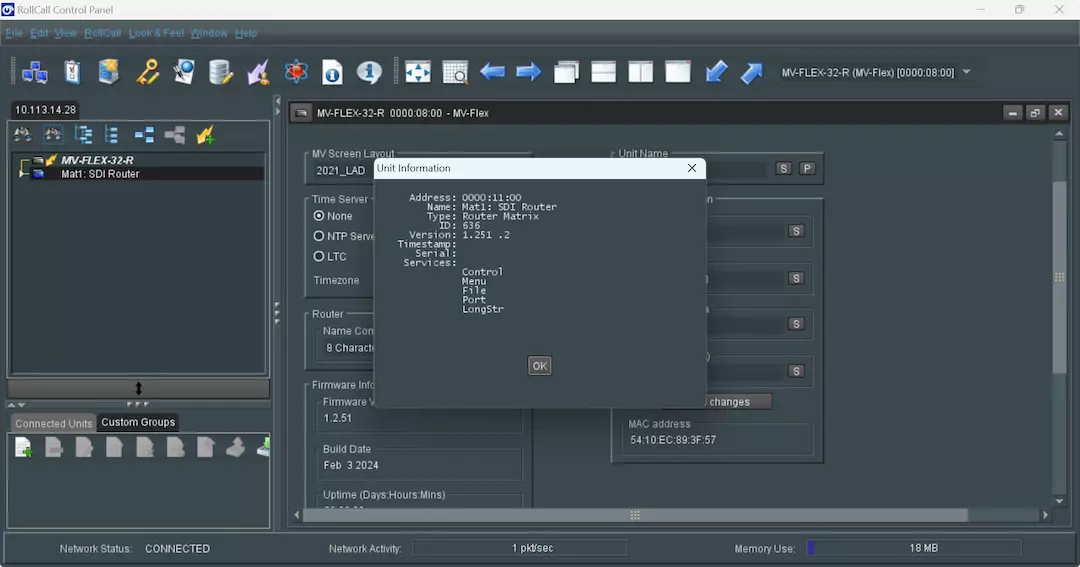Select the NTP Server radio button
This screenshot has width=1080, height=567.
click(x=319, y=236)
